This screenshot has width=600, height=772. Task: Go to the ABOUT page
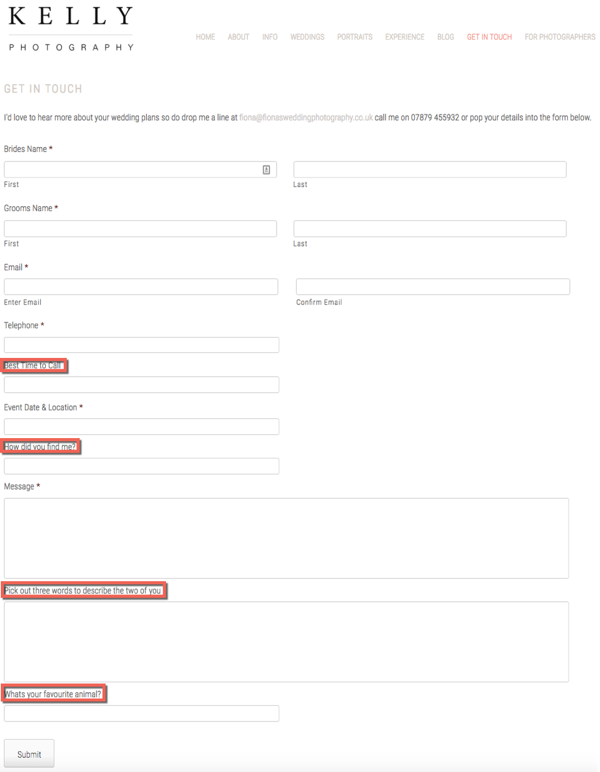pyautogui.click(x=238, y=37)
